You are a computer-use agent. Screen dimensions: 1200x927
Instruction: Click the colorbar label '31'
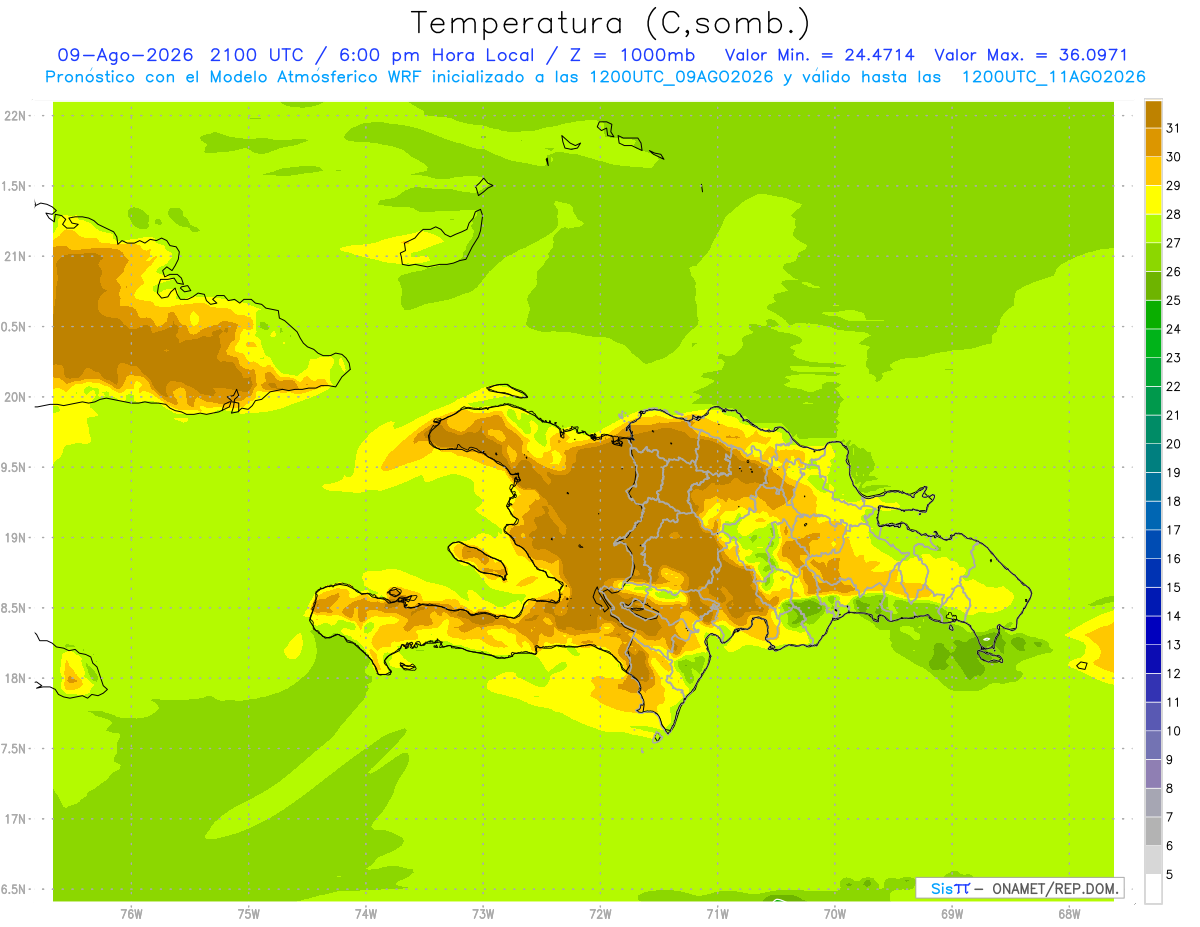point(1174,128)
